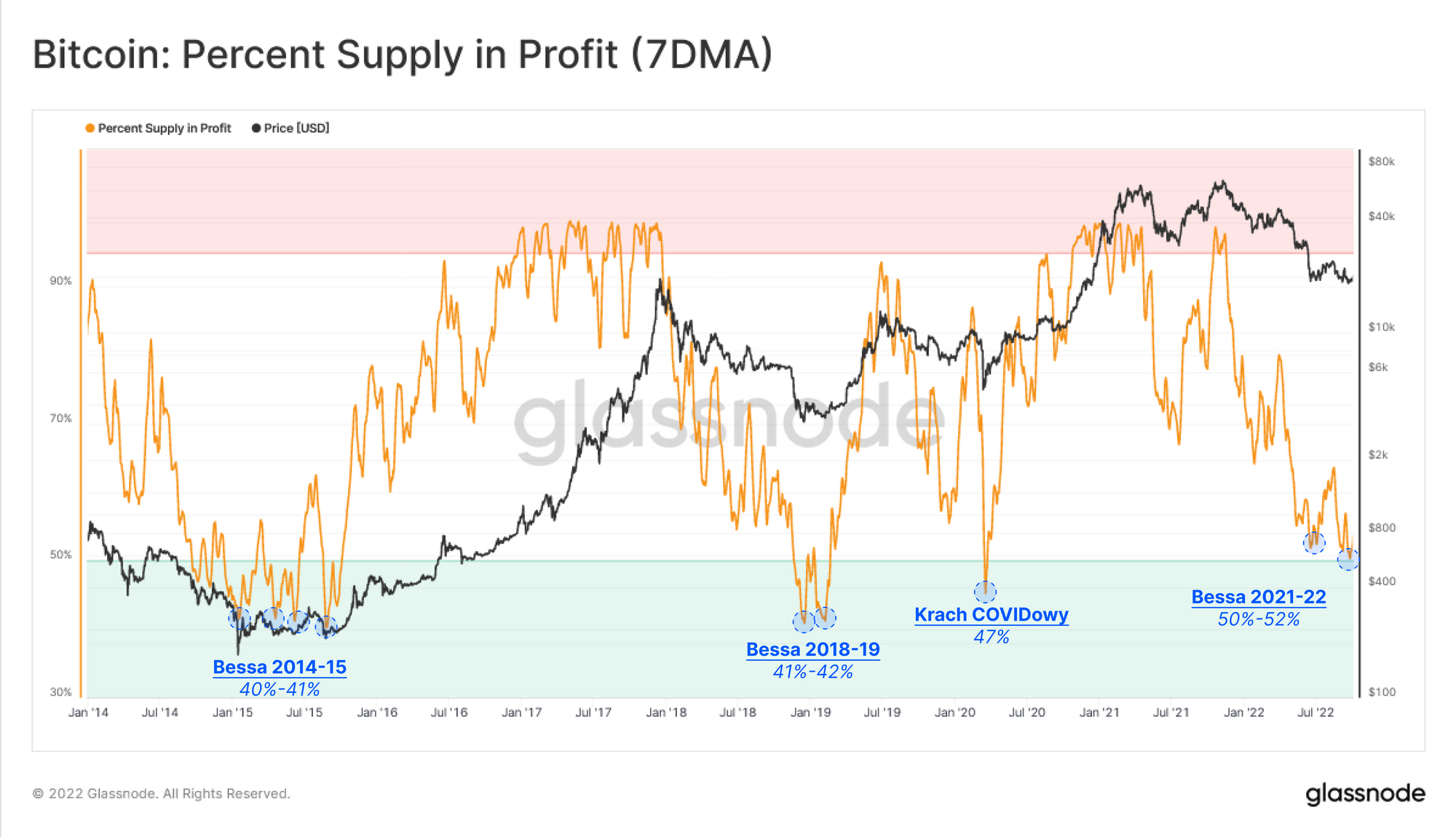Screen dimensions: 1456x837
Task: Open the Bessa 2014-15 annotation link
Action: pyautogui.click(x=280, y=667)
